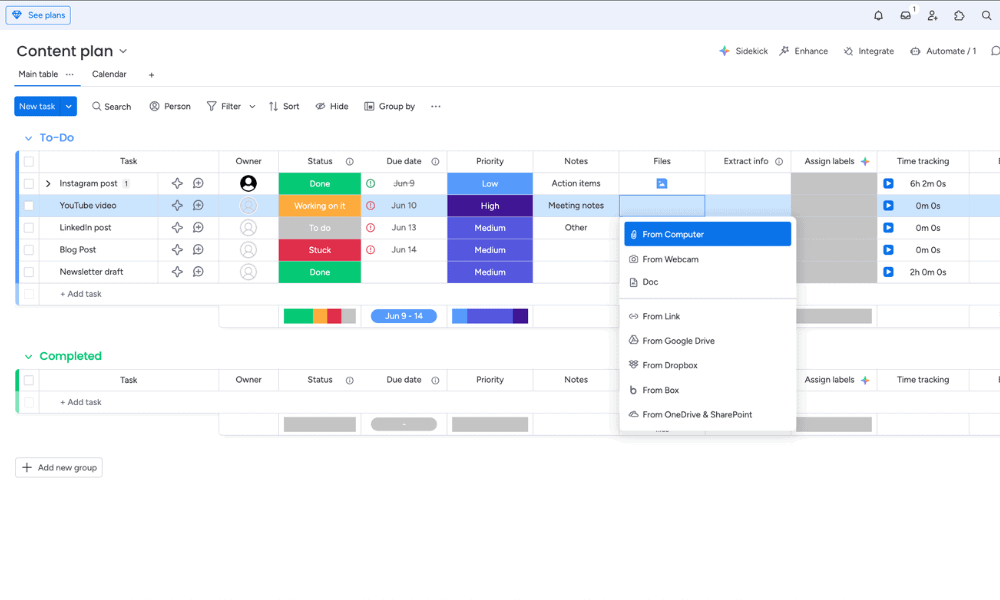Viewport: 1000px width, 600px height.
Task: Open image file in Instagram post row
Action: pos(661,184)
